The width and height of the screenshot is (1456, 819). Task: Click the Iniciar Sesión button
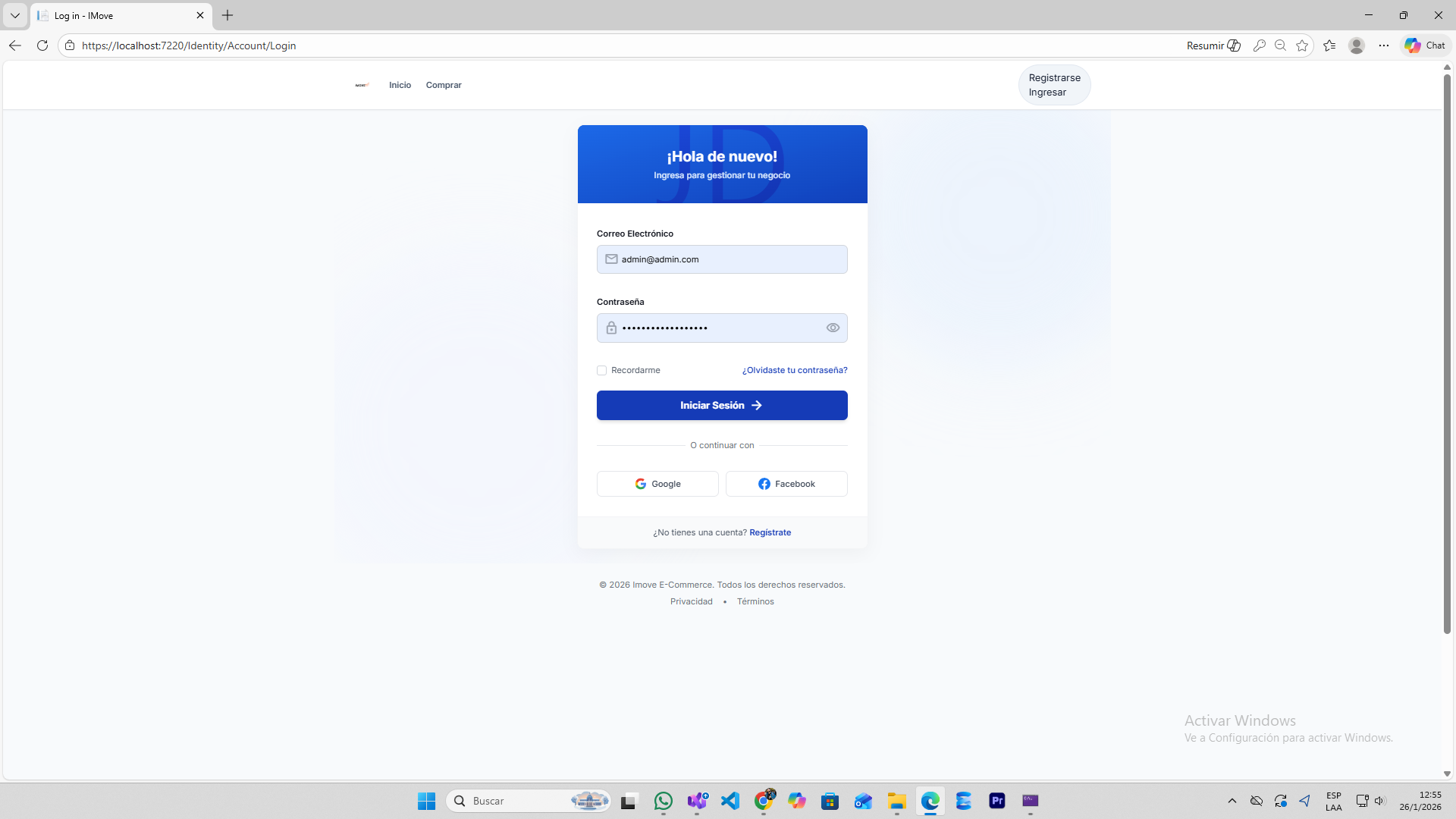coord(722,406)
